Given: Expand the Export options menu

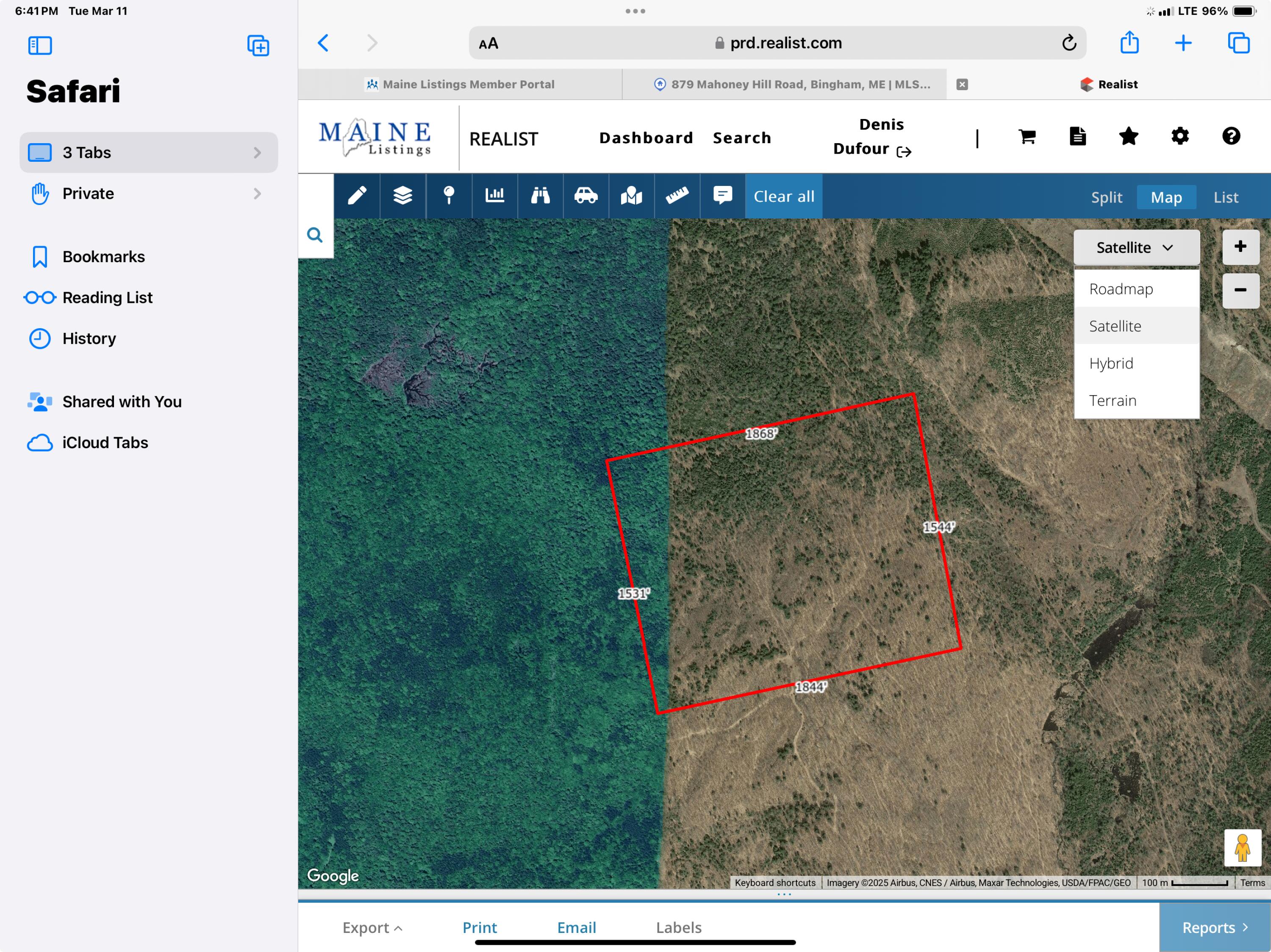Looking at the screenshot, I should 372,927.
